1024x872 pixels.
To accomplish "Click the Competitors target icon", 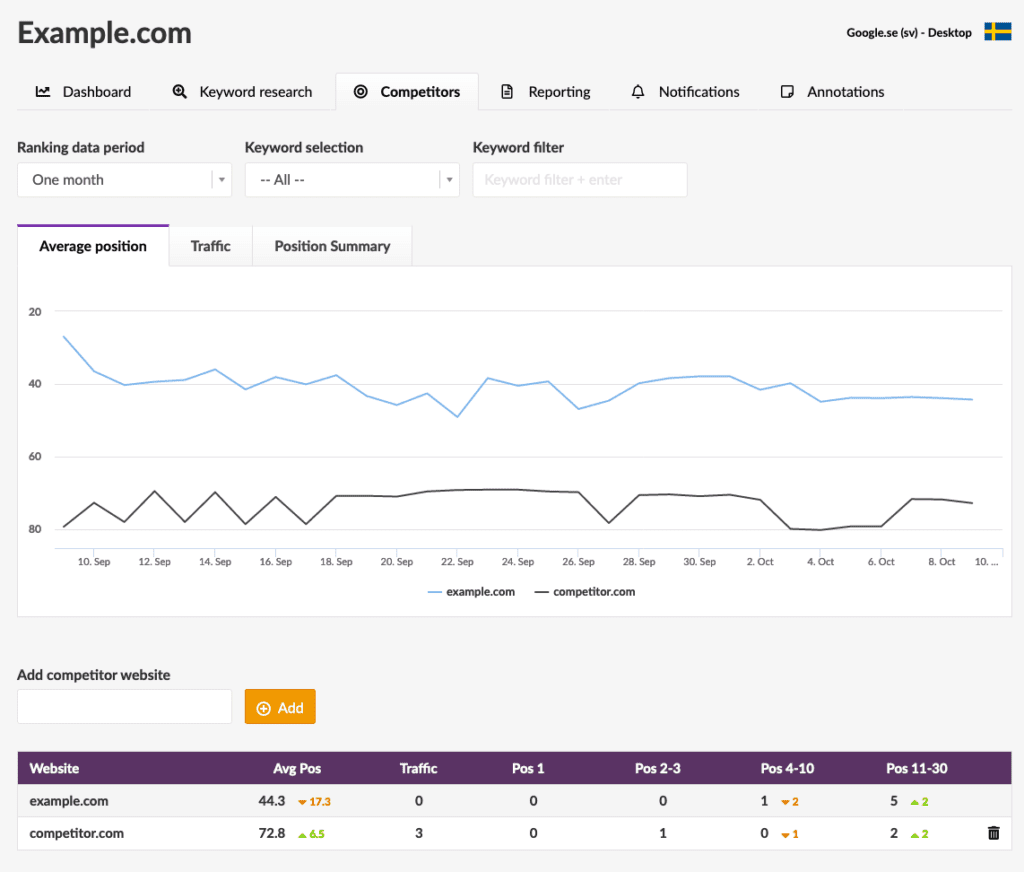I will pos(361,92).
